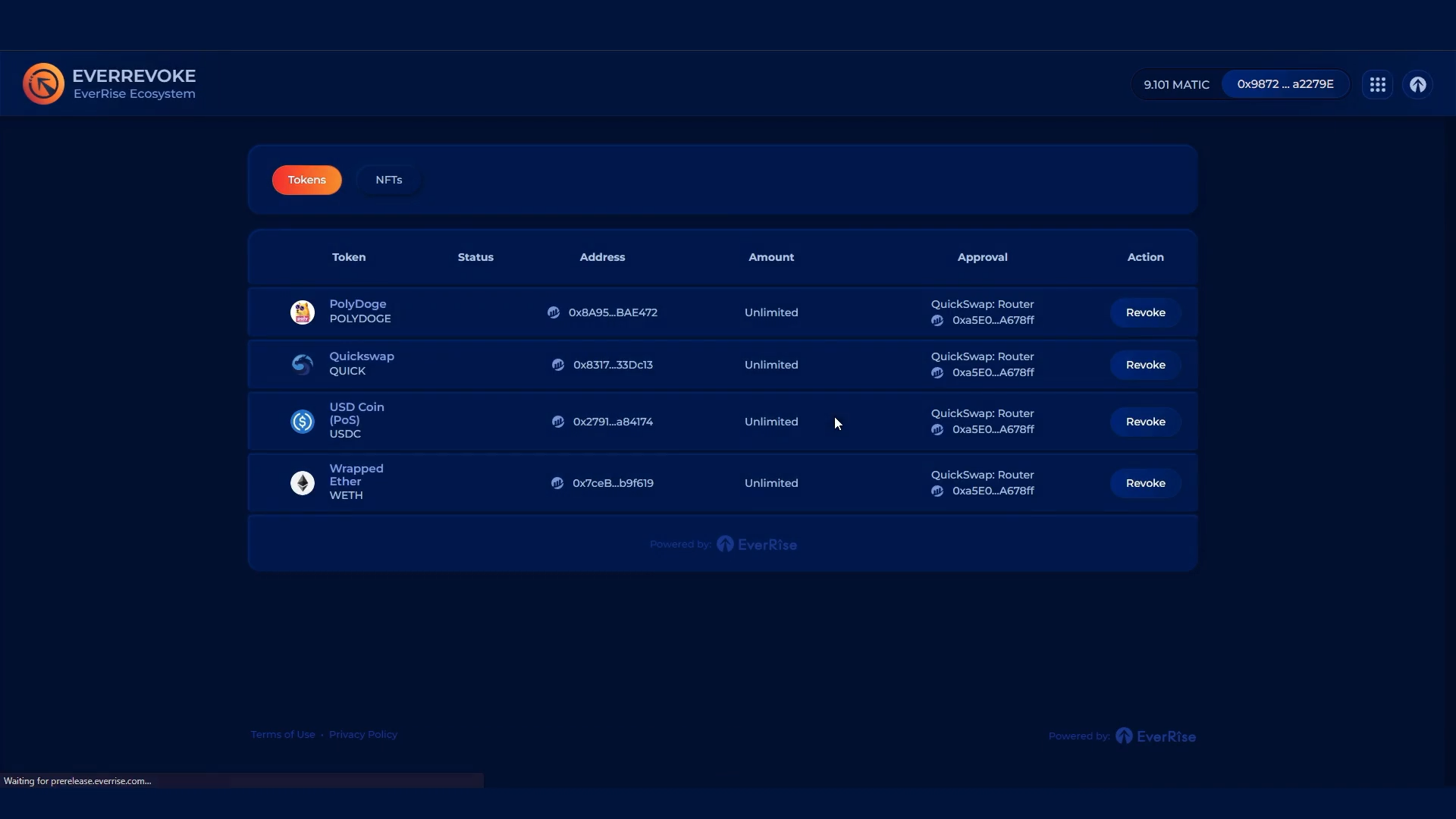
Task: Click EverRise logo in table footer
Action: pyautogui.click(x=757, y=544)
